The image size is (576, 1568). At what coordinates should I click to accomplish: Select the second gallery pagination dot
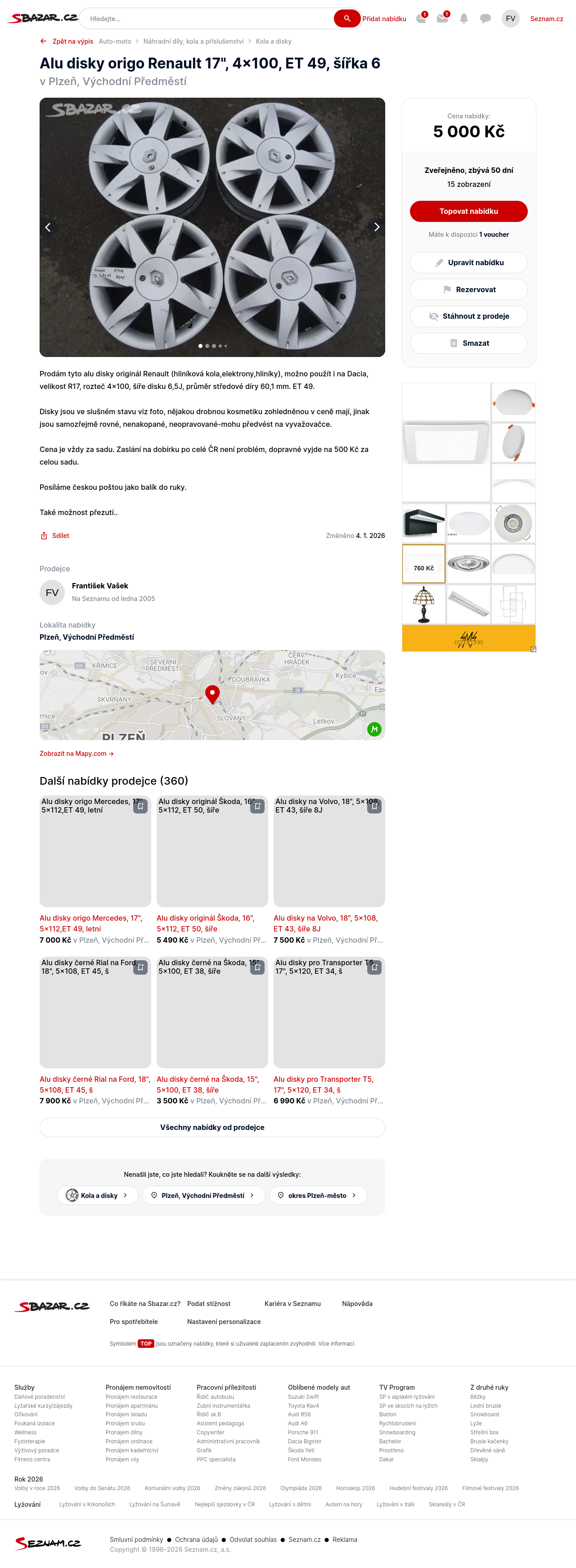207,346
